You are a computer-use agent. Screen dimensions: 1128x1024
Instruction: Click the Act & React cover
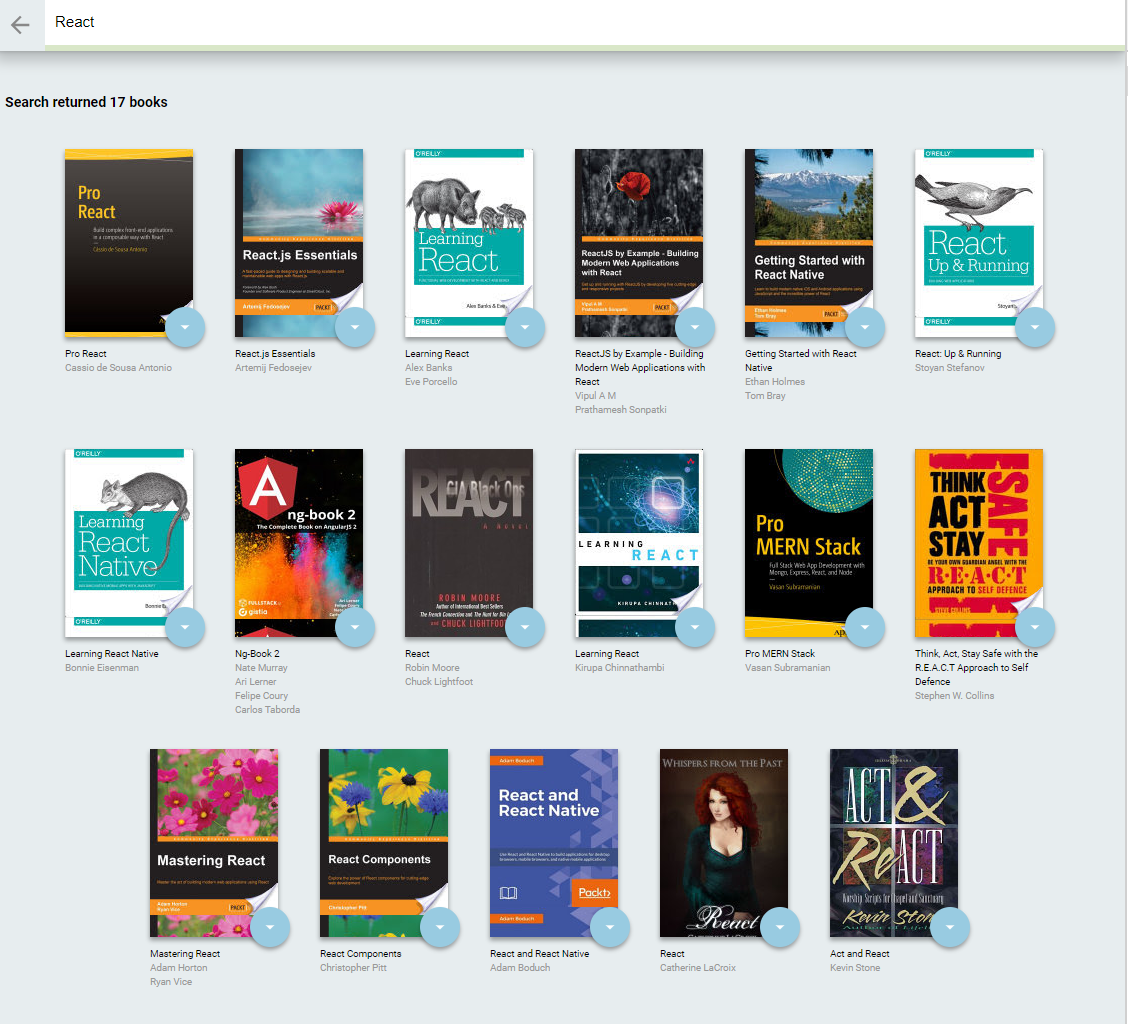(x=893, y=843)
